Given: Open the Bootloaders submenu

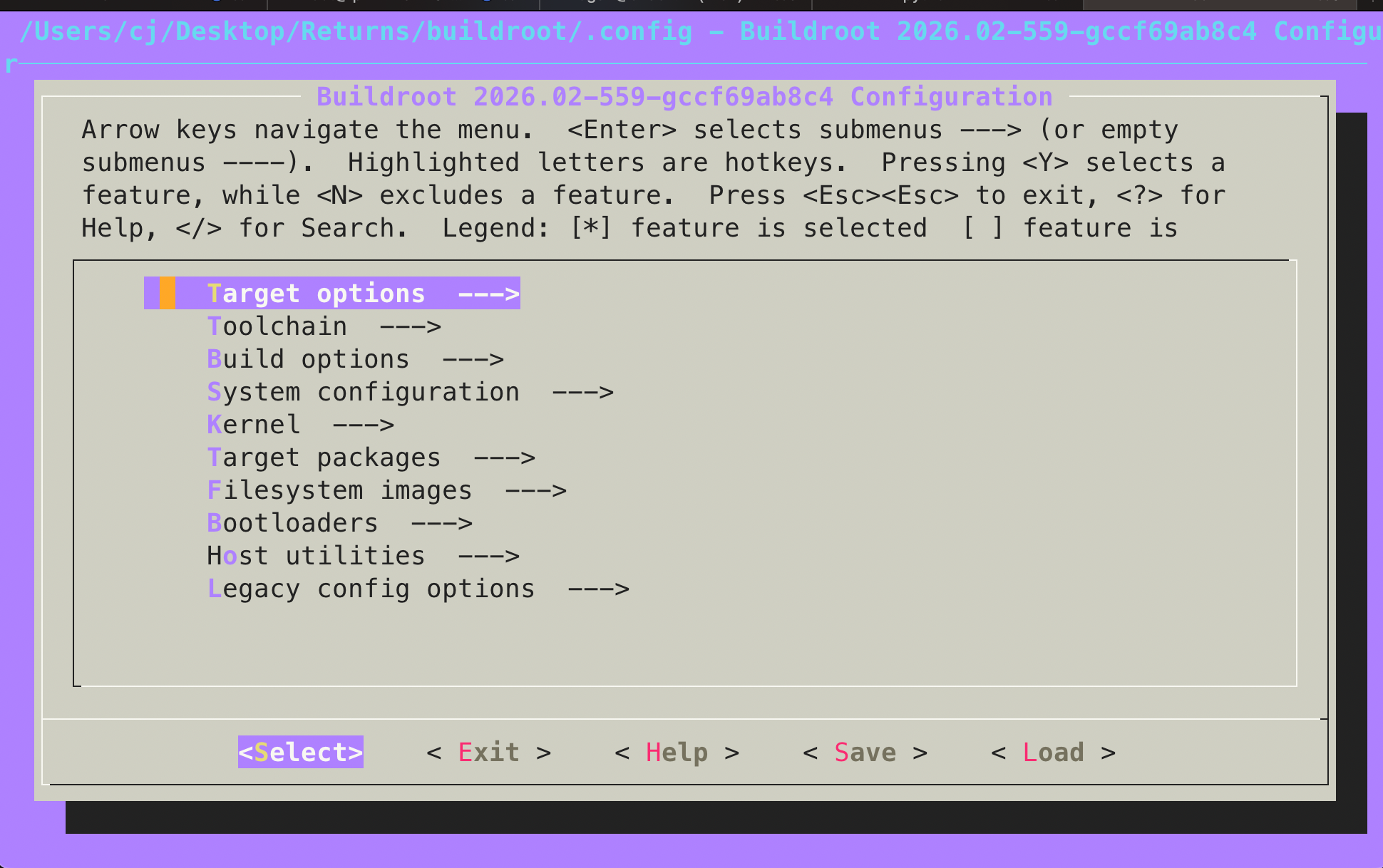Looking at the screenshot, I should (339, 523).
